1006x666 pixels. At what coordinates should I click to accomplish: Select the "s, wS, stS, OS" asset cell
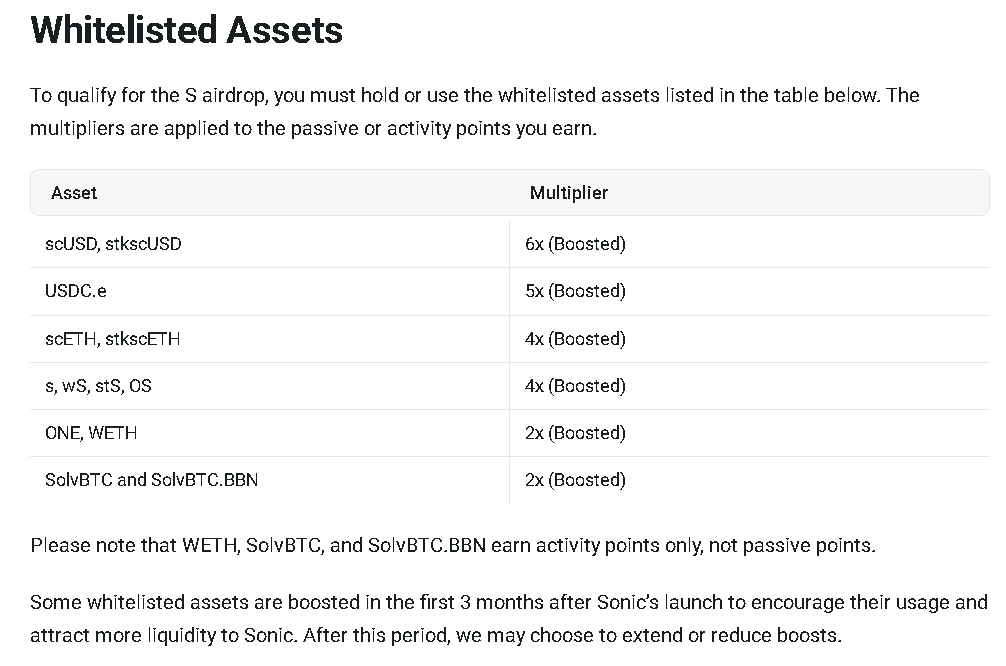pos(98,386)
